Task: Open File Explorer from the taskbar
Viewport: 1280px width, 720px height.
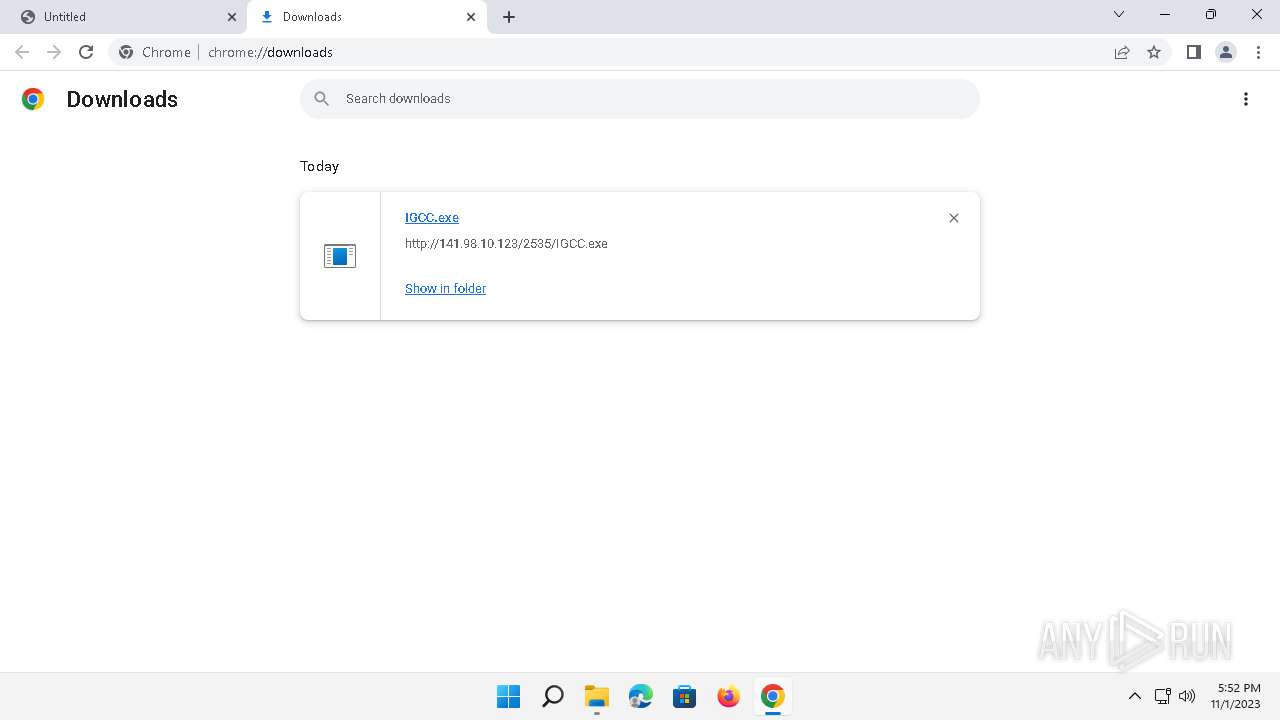Action: click(x=596, y=696)
